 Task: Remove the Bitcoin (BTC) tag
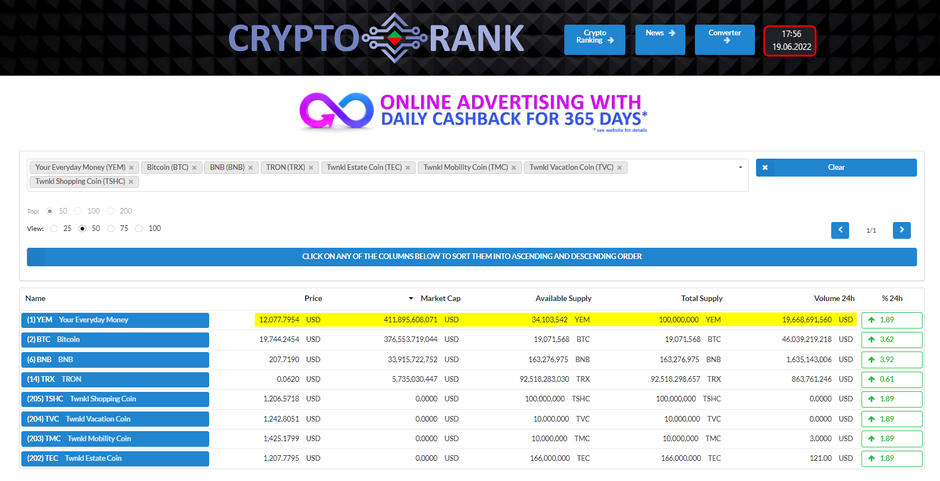(194, 168)
